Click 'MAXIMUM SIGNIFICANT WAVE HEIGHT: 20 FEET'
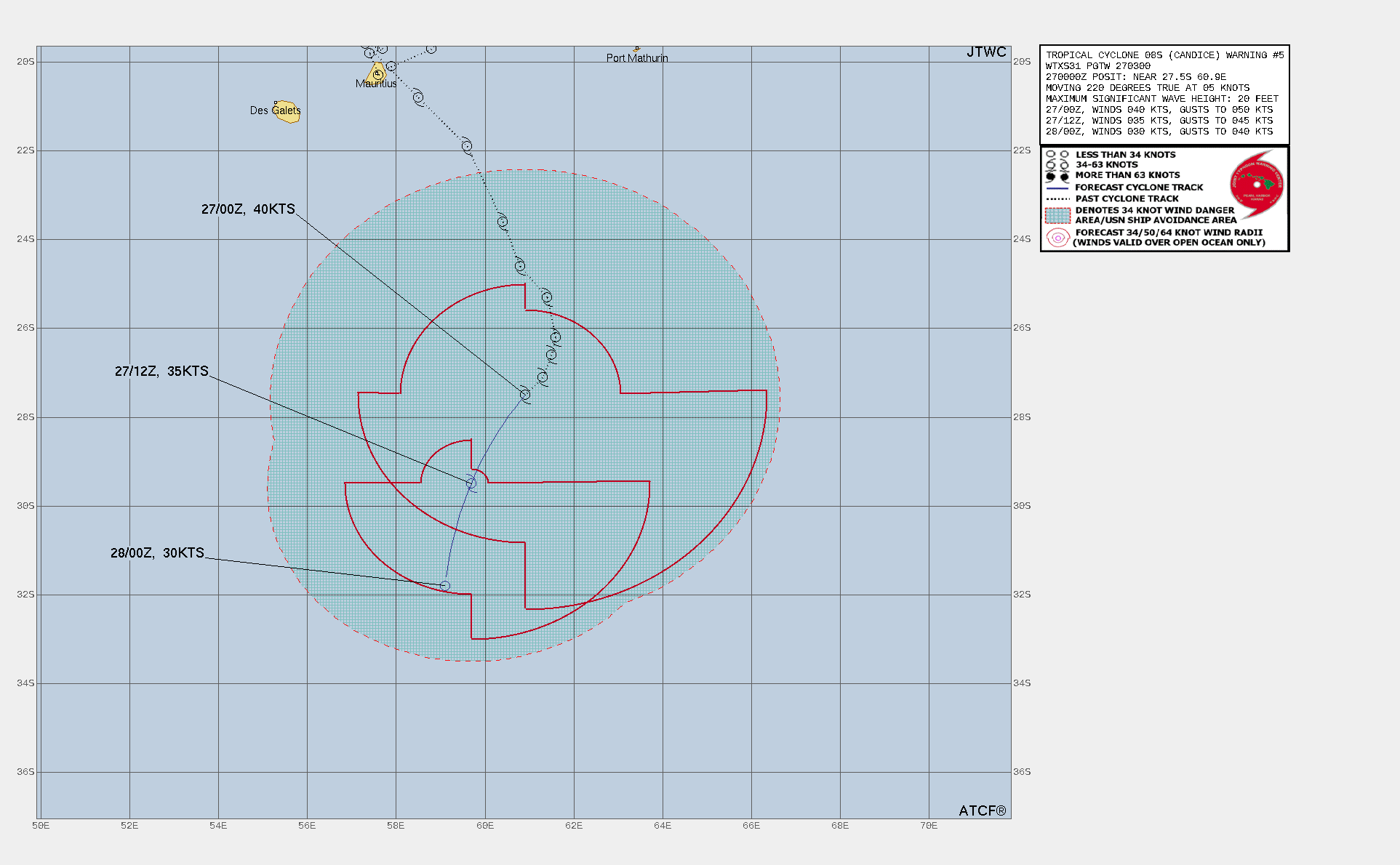Screen dimensions: 1400x865 1161,99
